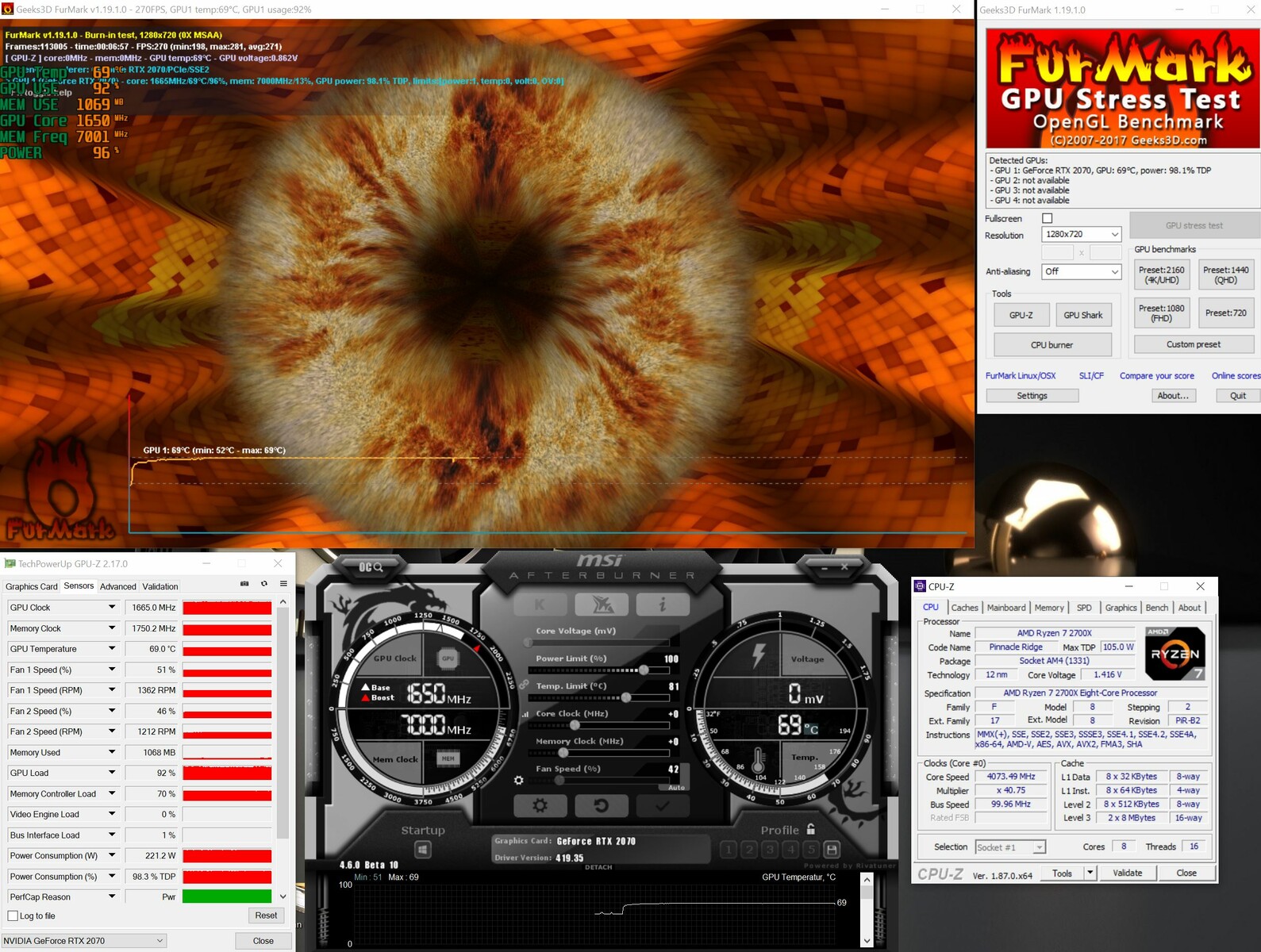Open Afterburner settings gear button
This screenshot has height=952, width=1261.
pos(540,805)
